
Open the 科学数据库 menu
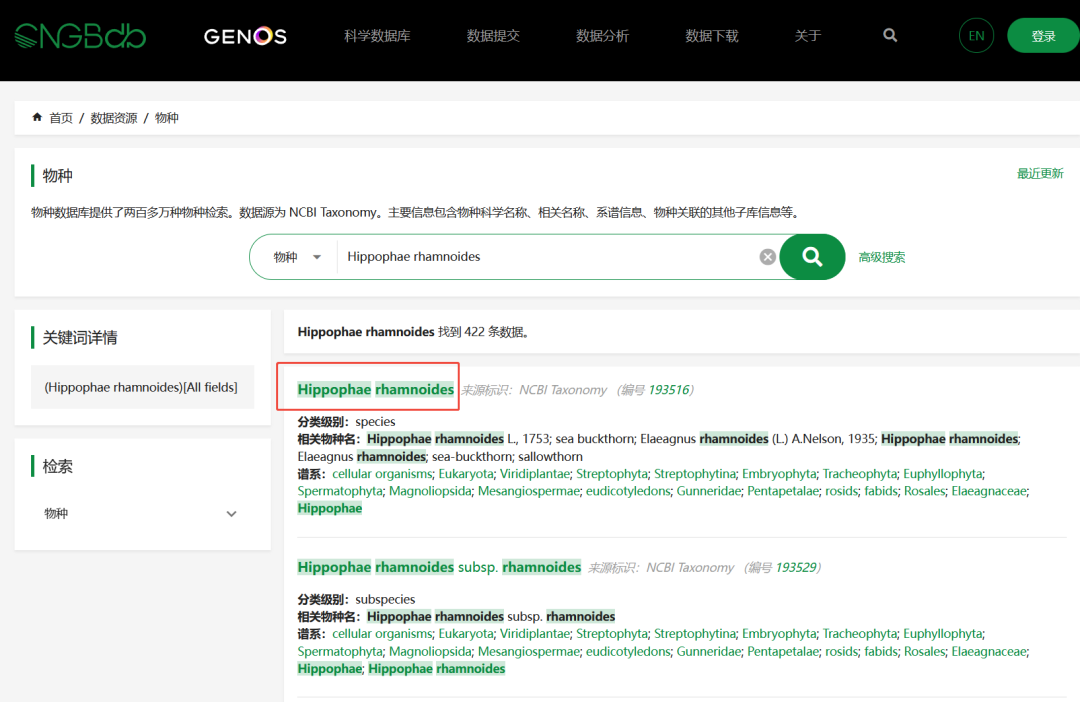click(x=377, y=36)
